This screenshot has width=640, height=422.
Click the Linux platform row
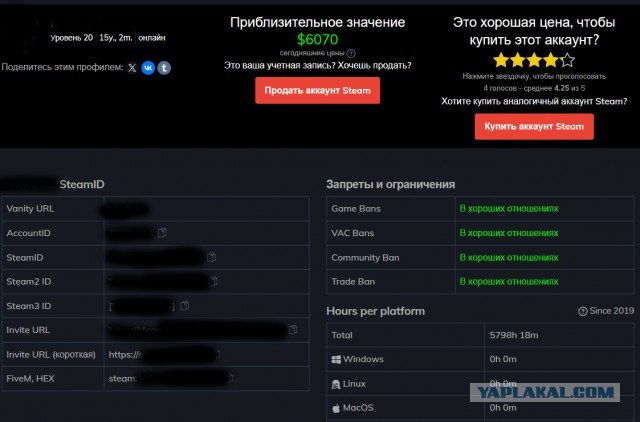coord(480,384)
